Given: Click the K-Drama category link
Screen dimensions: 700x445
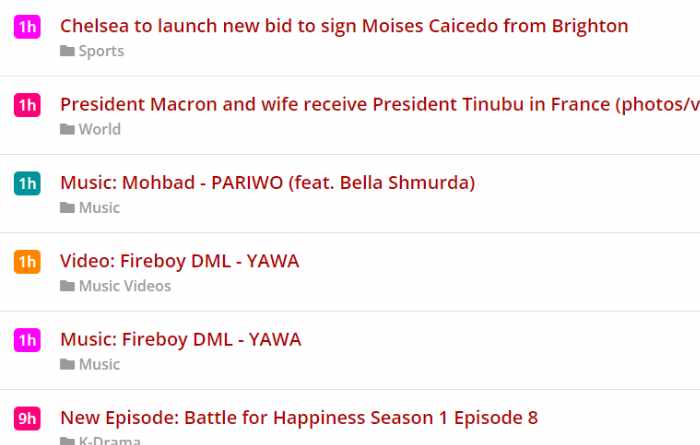Looking at the screenshot, I should click(109, 440).
